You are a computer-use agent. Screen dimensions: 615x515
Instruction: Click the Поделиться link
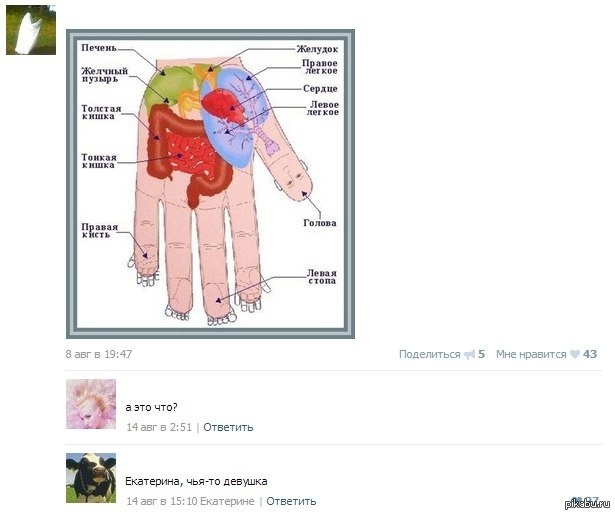pos(429,354)
